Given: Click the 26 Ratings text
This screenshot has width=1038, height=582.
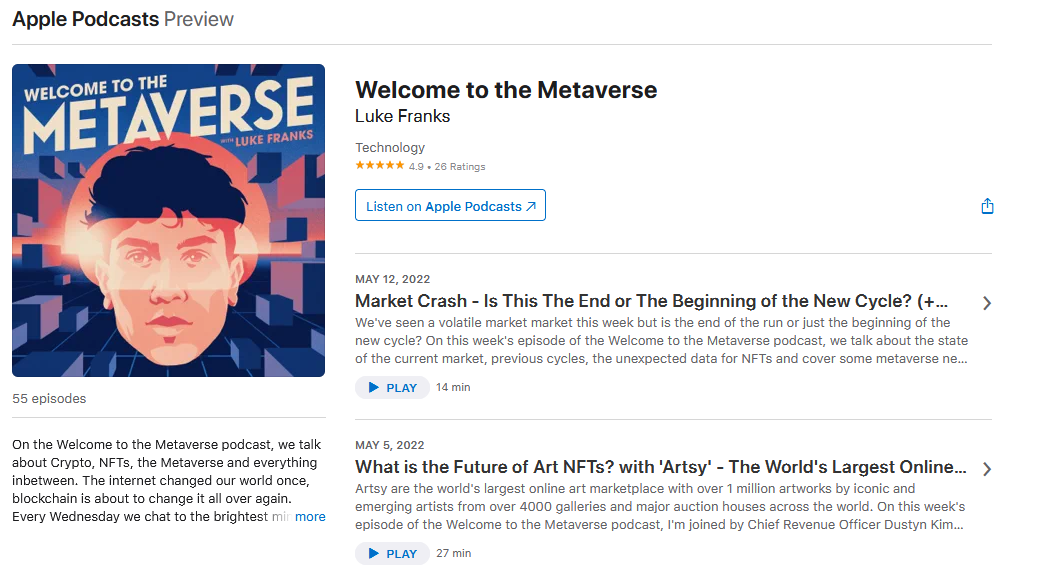Looking at the screenshot, I should point(459,167).
